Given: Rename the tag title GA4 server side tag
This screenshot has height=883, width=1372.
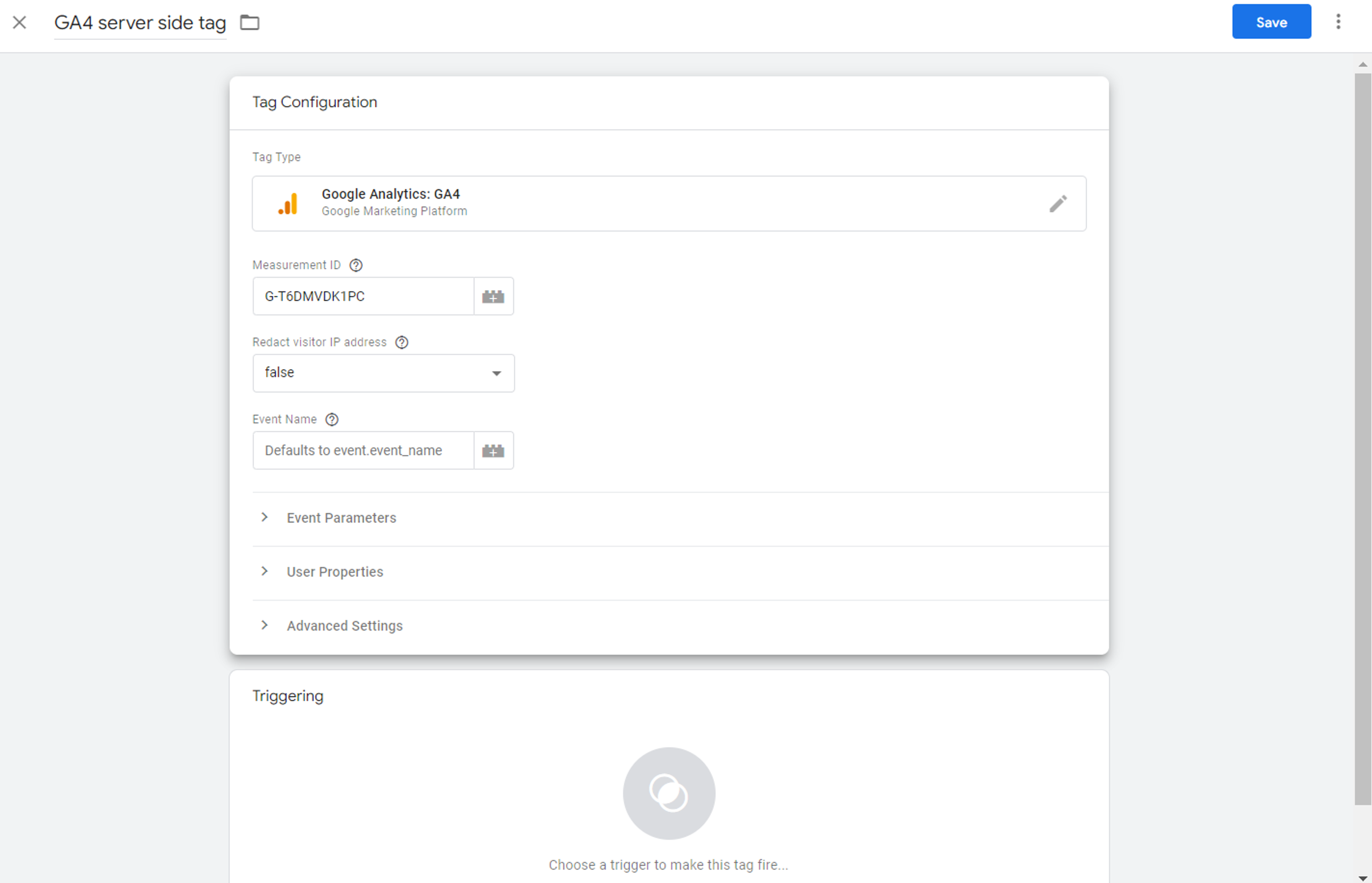Looking at the screenshot, I should point(140,23).
